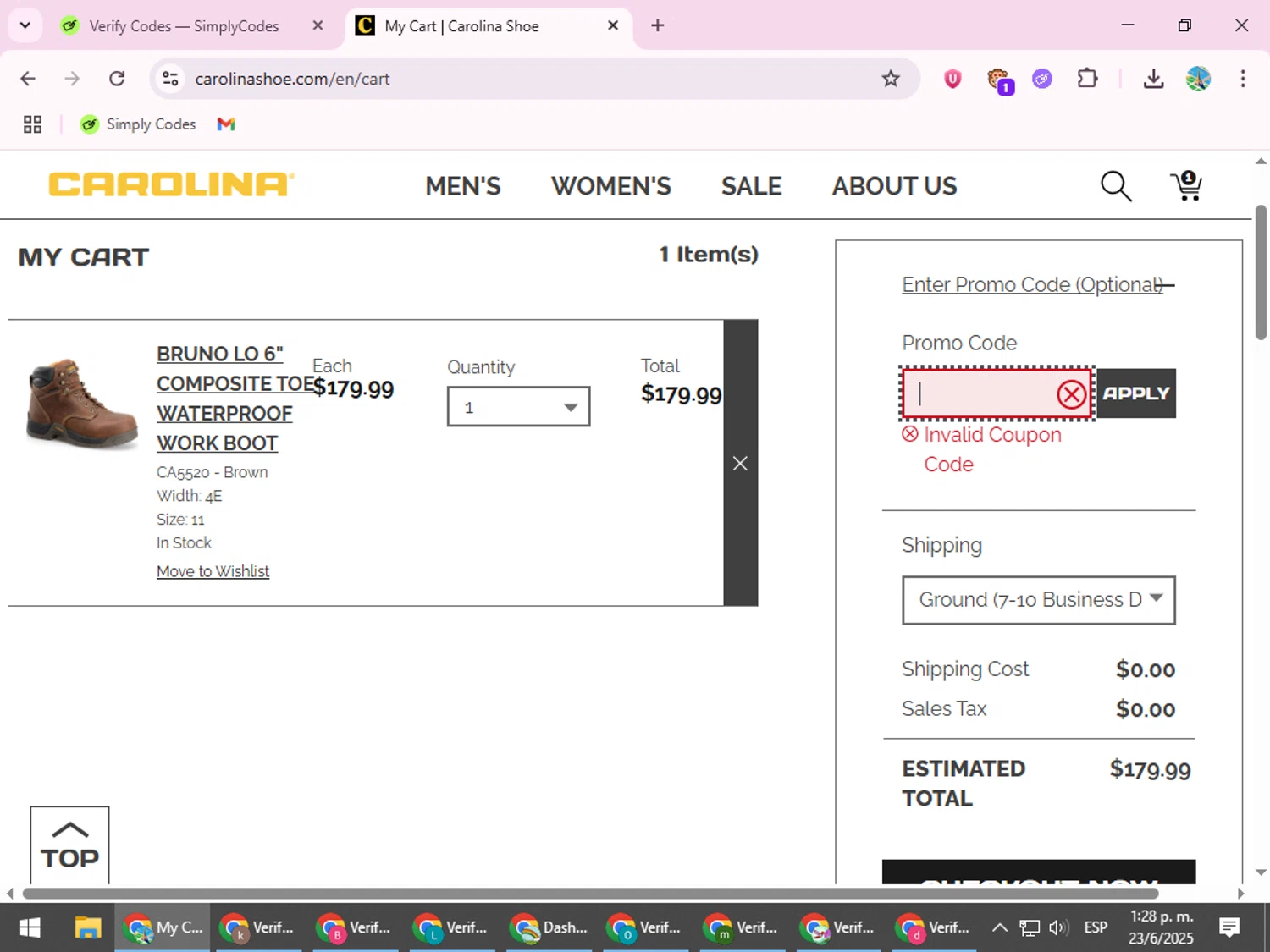Open the Shipping method dropdown
1270x952 pixels.
pos(1039,600)
